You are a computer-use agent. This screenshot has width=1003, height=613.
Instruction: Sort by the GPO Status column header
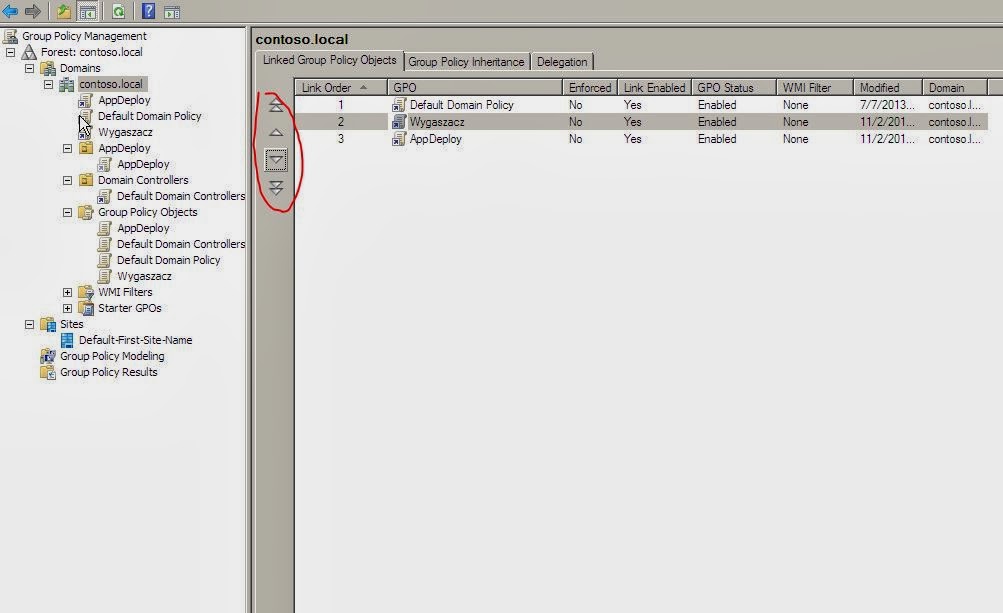coord(734,88)
